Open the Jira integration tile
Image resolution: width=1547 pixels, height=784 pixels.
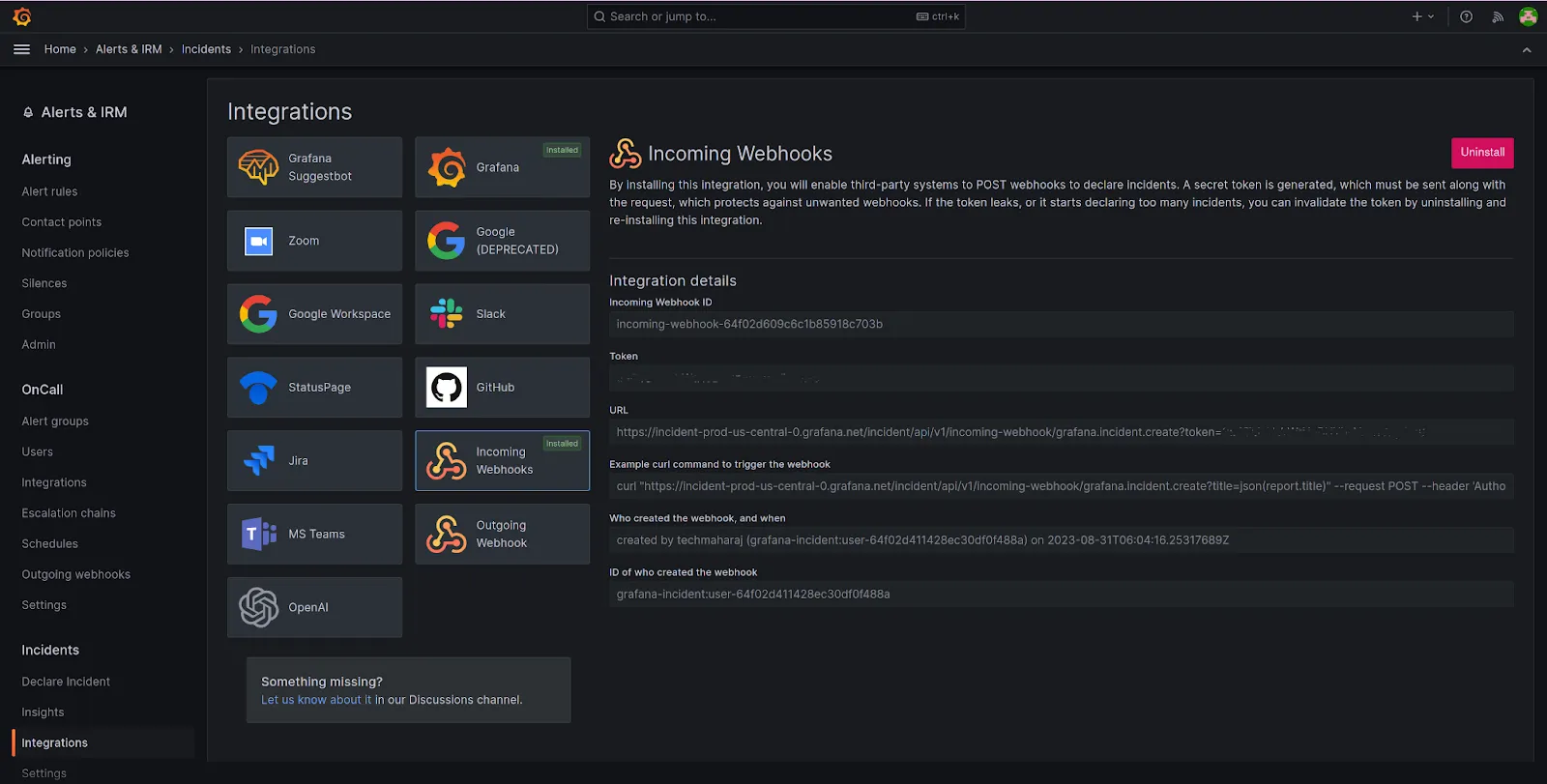click(x=314, y=461)
